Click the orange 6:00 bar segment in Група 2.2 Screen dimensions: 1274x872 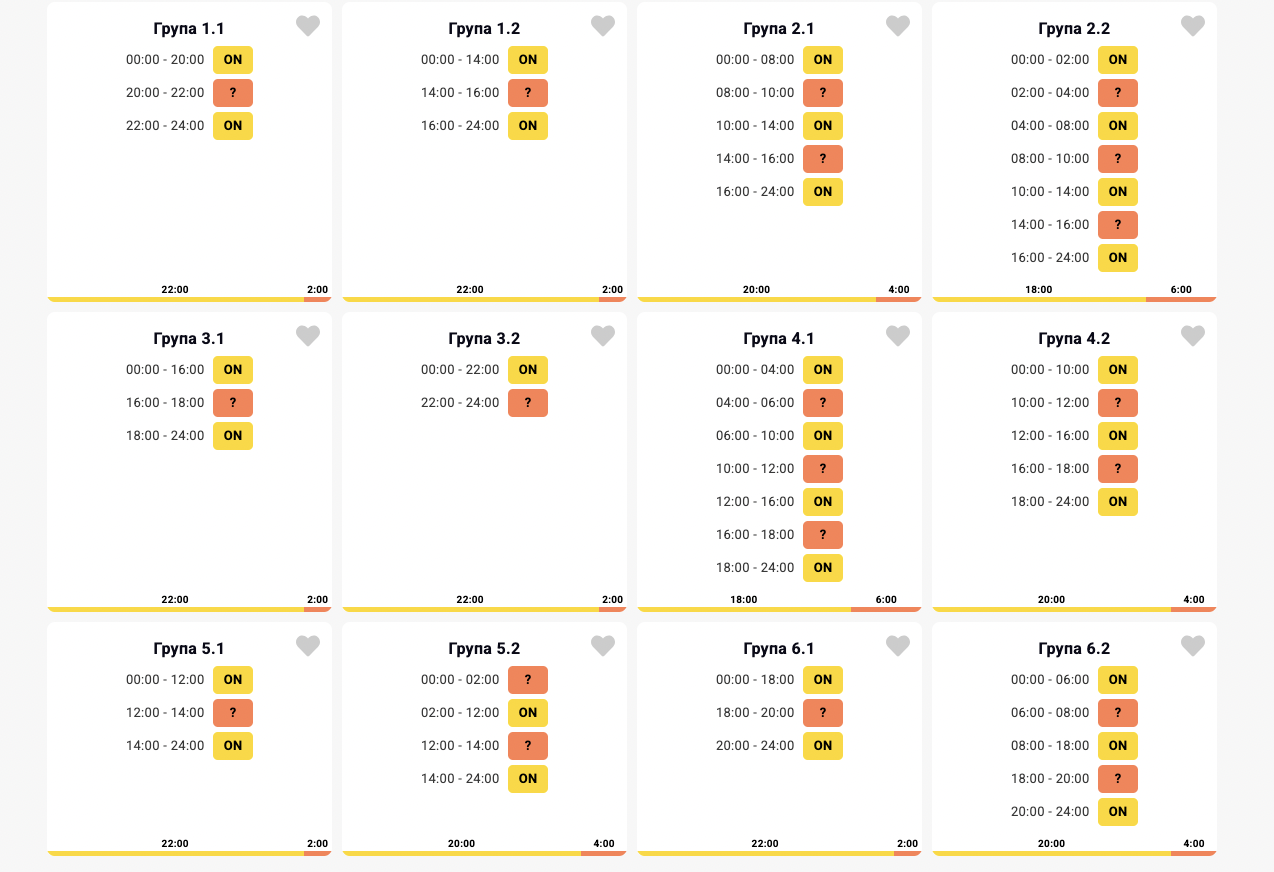(1181, 299)
